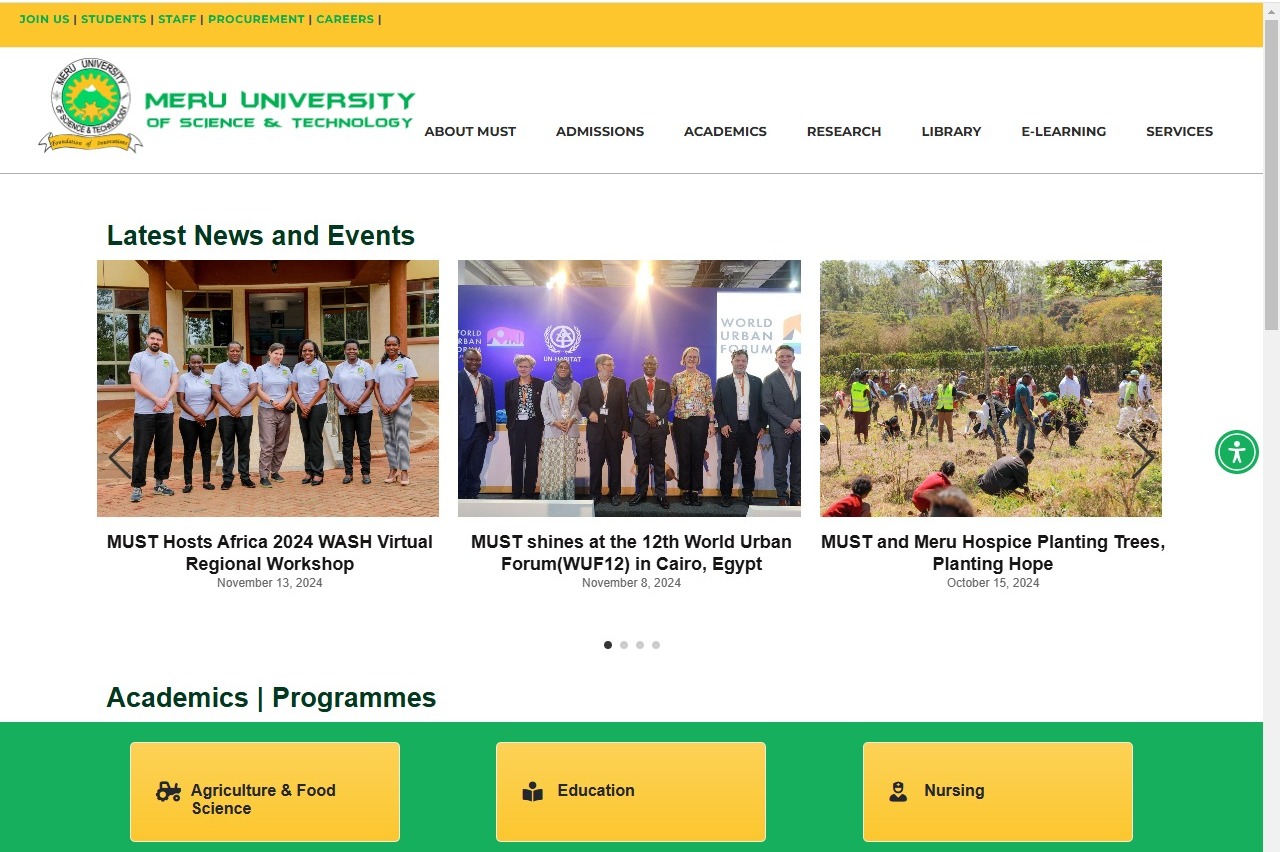The height and width of the screenshot is (852, 1280).
Task: Click the Meru University crest logo
Action: [90, 105]
